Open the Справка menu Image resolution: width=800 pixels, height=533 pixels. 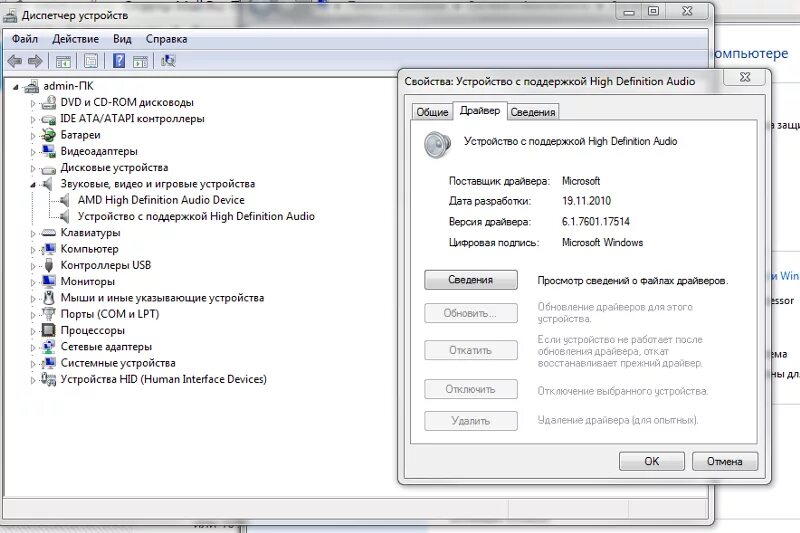pos(166,39)
